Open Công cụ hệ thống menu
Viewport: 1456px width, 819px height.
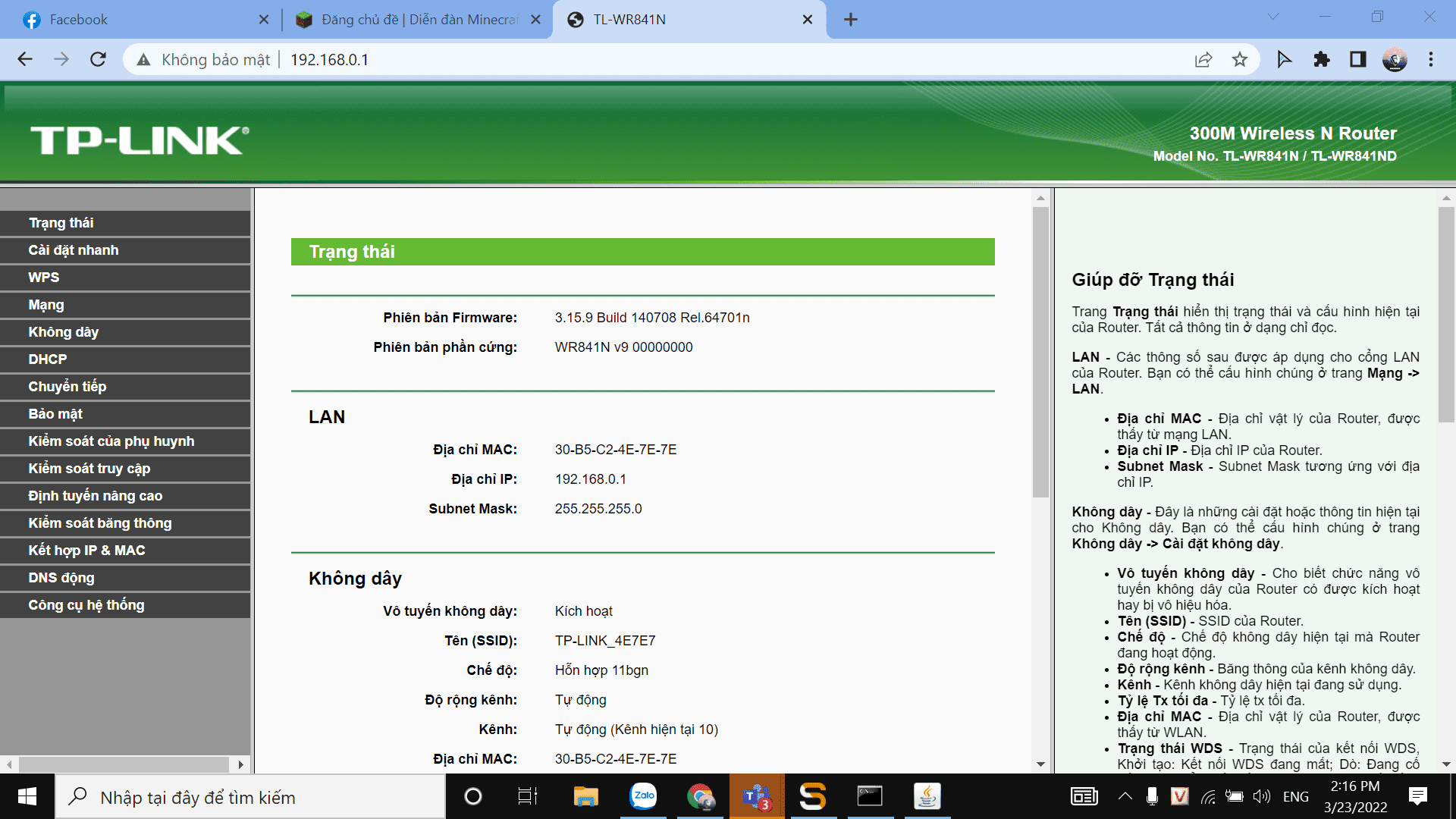125,605
